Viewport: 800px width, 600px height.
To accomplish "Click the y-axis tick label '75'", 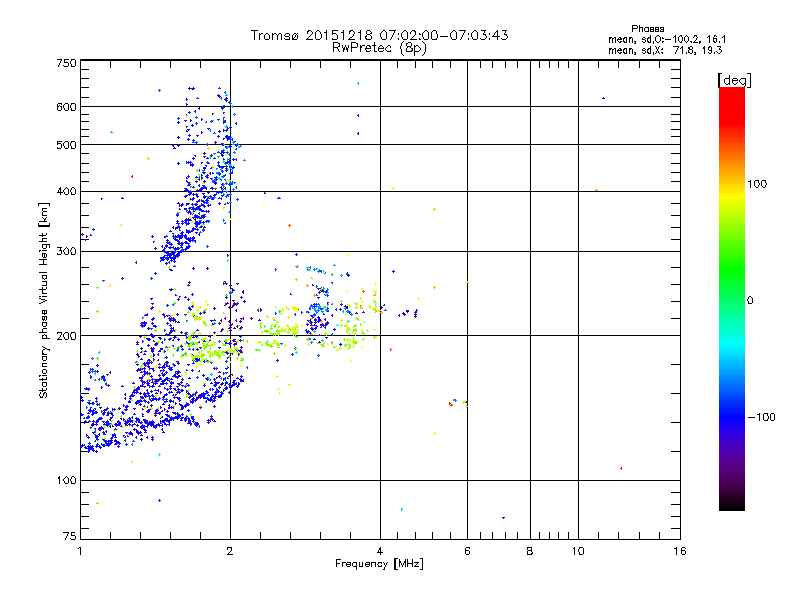I will pyautogui.click(x=70, y=536).
